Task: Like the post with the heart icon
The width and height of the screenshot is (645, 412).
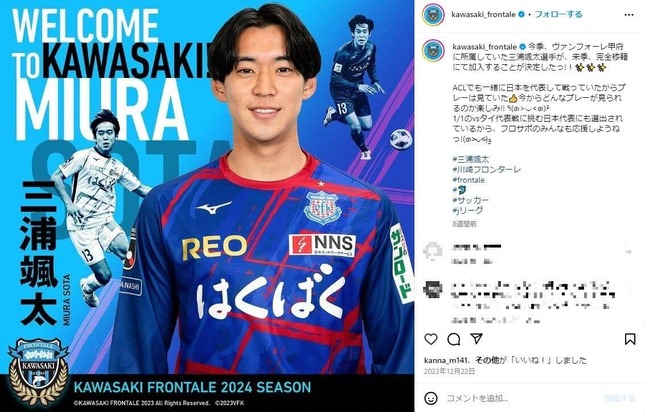Action: click(431, 339)
